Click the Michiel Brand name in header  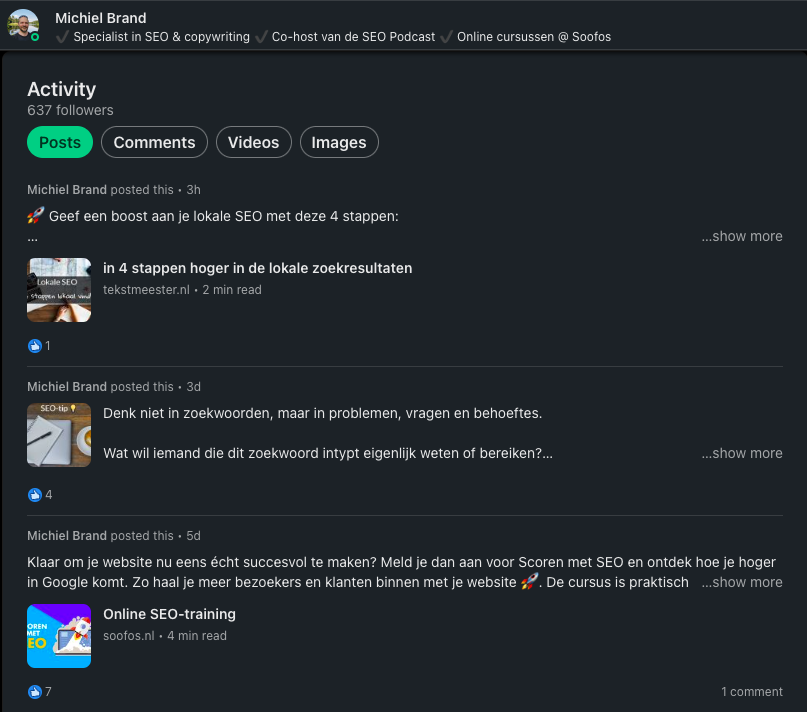[x=101, y=18]
